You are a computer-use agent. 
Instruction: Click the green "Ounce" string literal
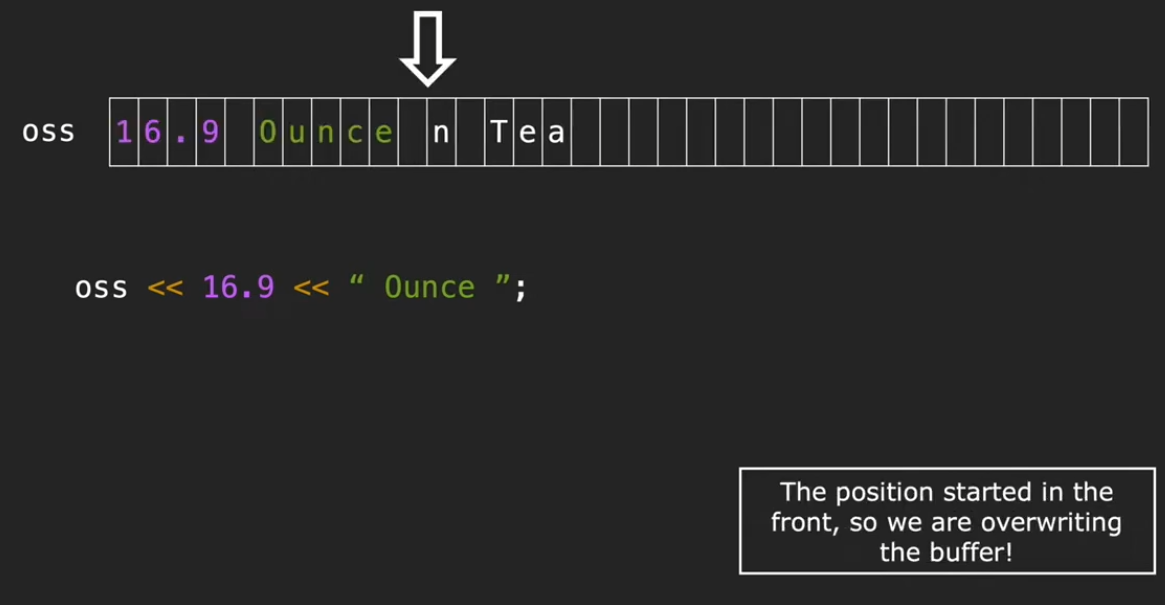(x=430, y=288)
